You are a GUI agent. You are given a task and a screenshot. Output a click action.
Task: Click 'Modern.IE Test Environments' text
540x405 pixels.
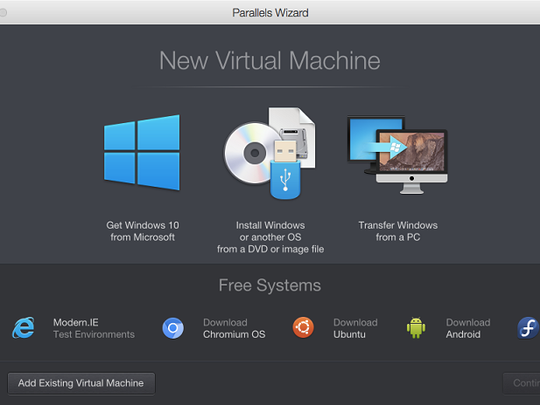pos(94,328)
